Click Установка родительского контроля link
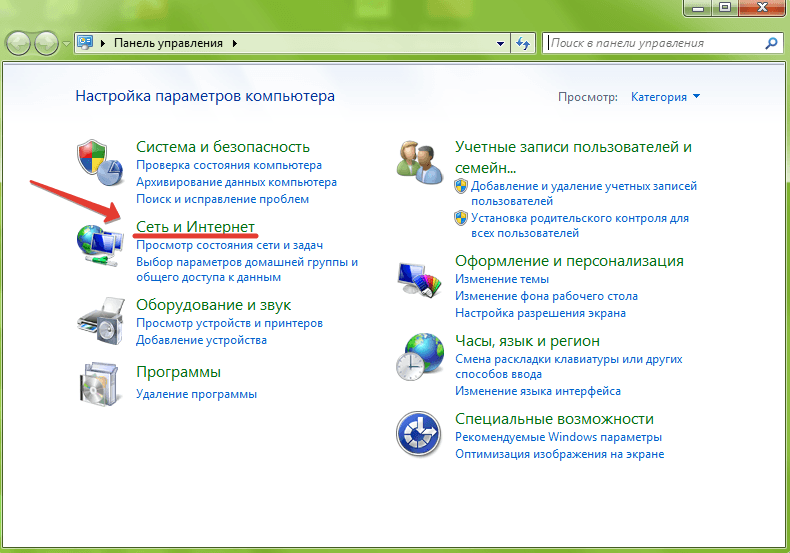The image size is (790, 553). (x=579, y=226)
